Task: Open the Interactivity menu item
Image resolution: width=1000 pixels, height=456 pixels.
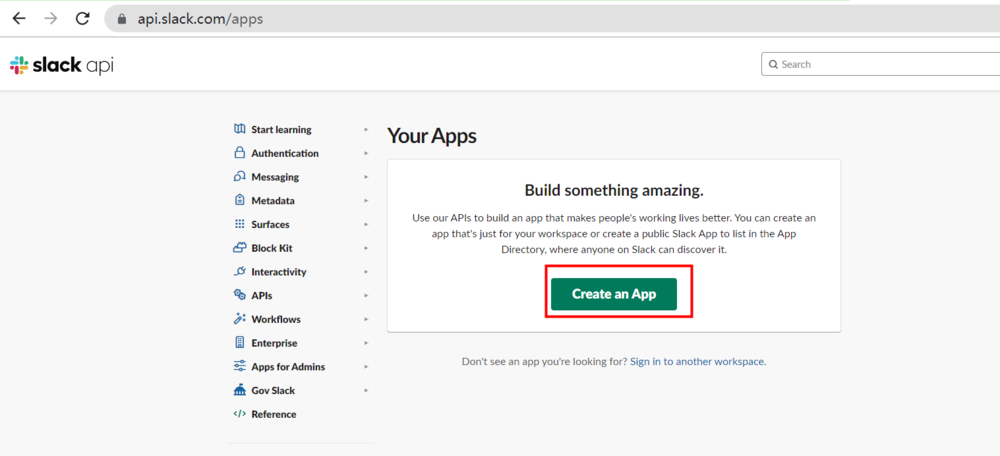Action: coord(279,272)
